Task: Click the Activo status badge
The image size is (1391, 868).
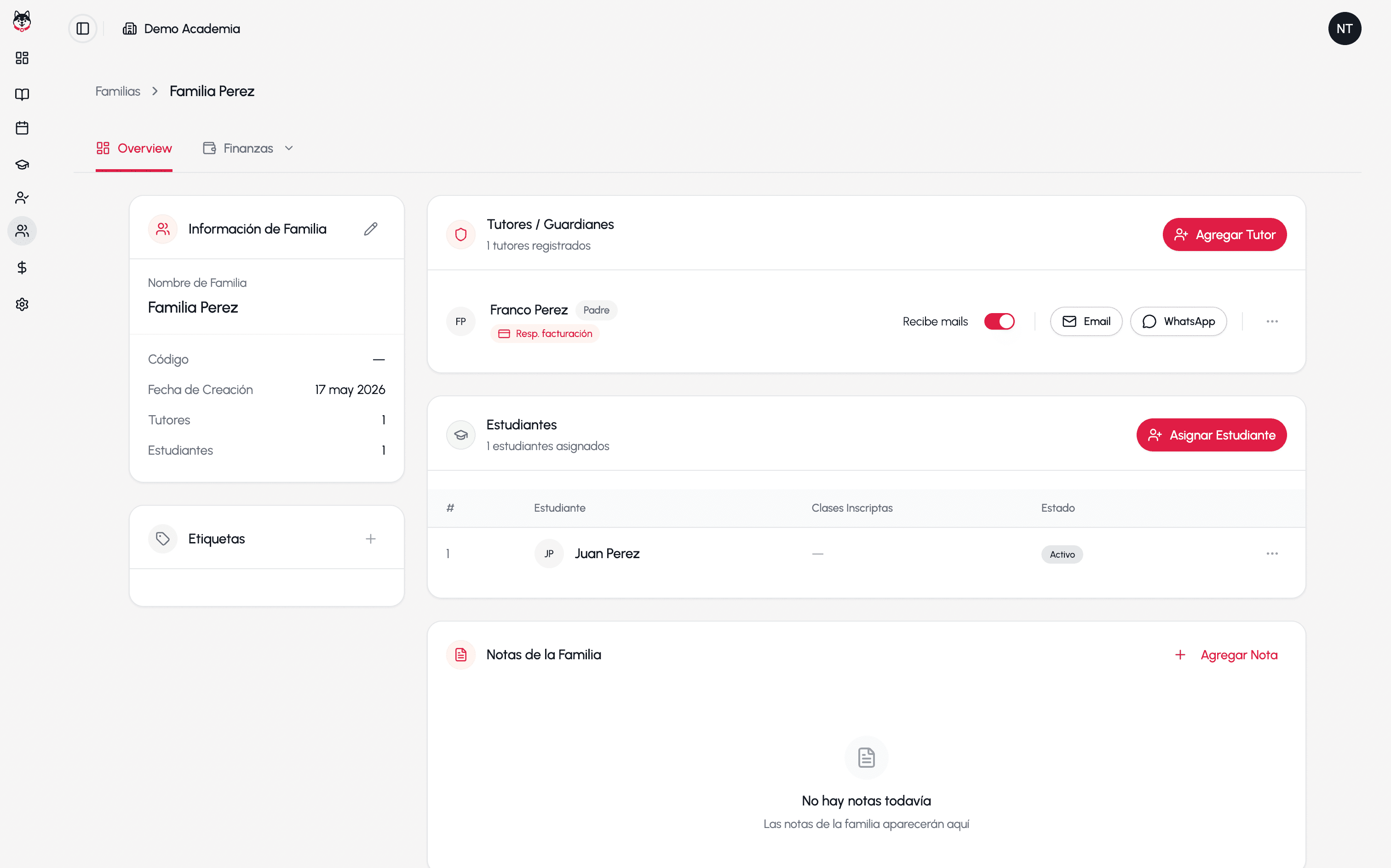Action: coord(1062,554)
